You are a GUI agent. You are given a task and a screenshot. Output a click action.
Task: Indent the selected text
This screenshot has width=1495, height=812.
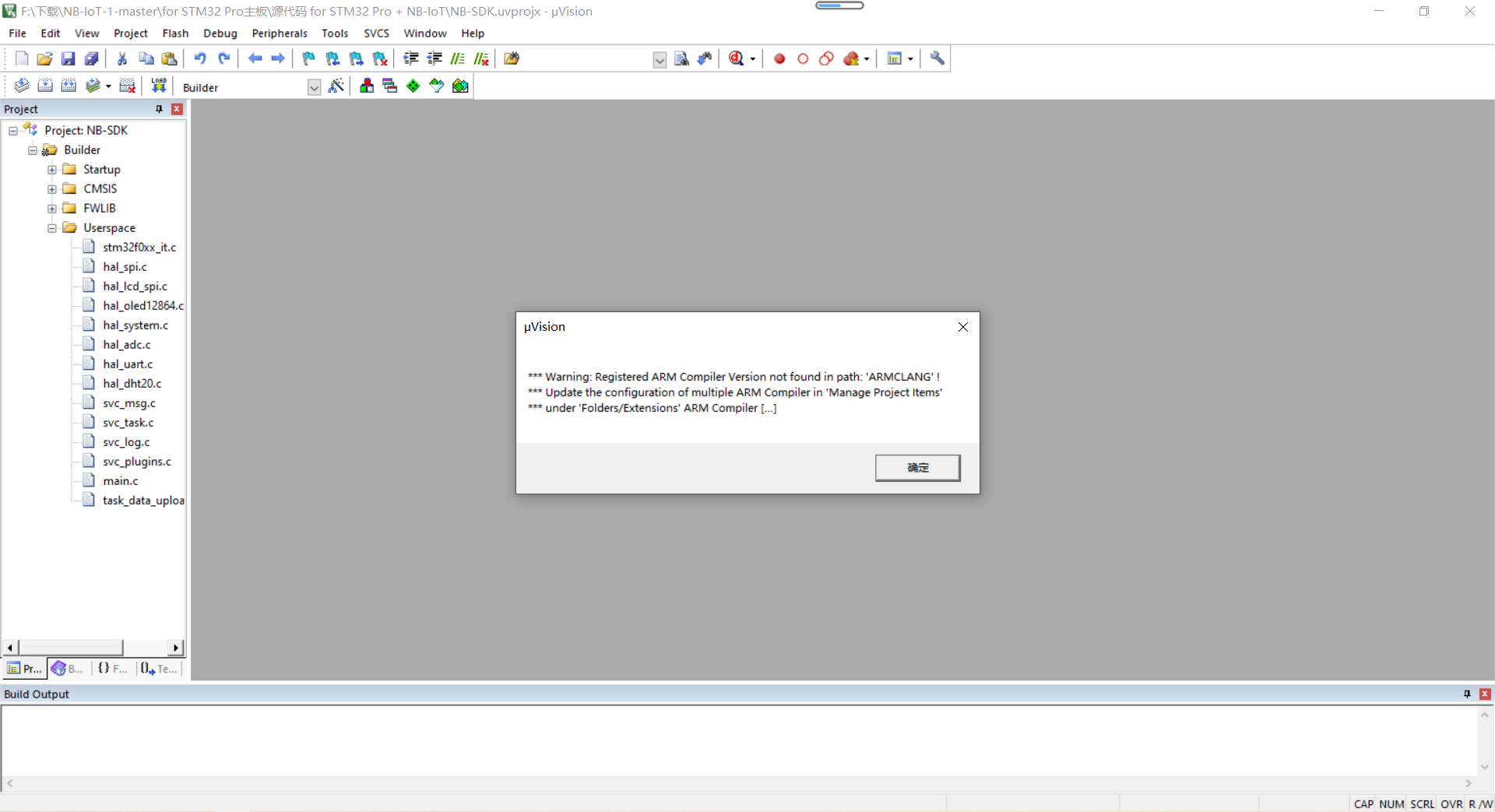pyautogui.click(x=411, y=58)
